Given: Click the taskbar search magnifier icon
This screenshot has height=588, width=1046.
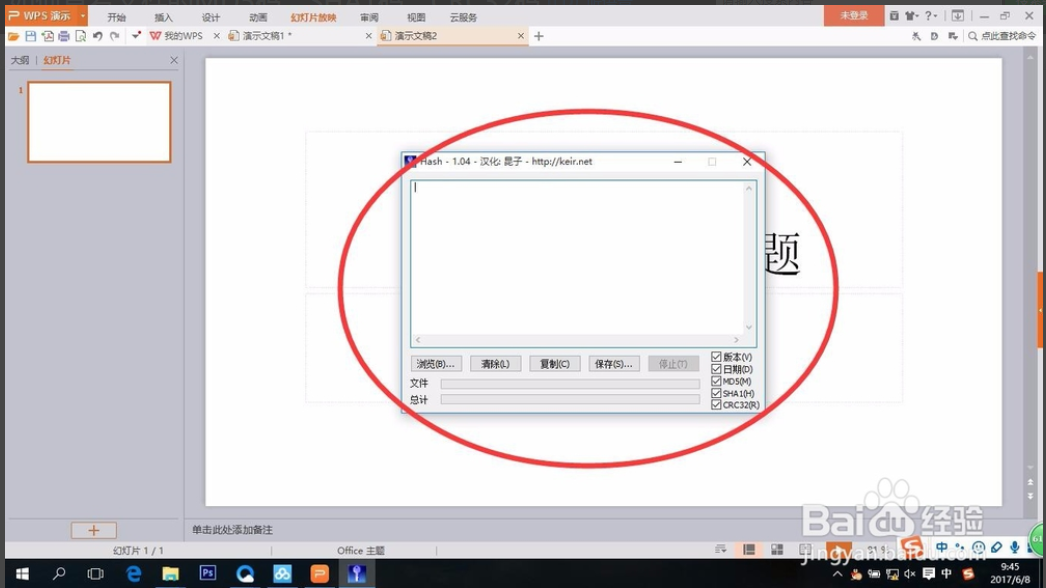Looking at the screenshot, I should [x=59, y=573].
